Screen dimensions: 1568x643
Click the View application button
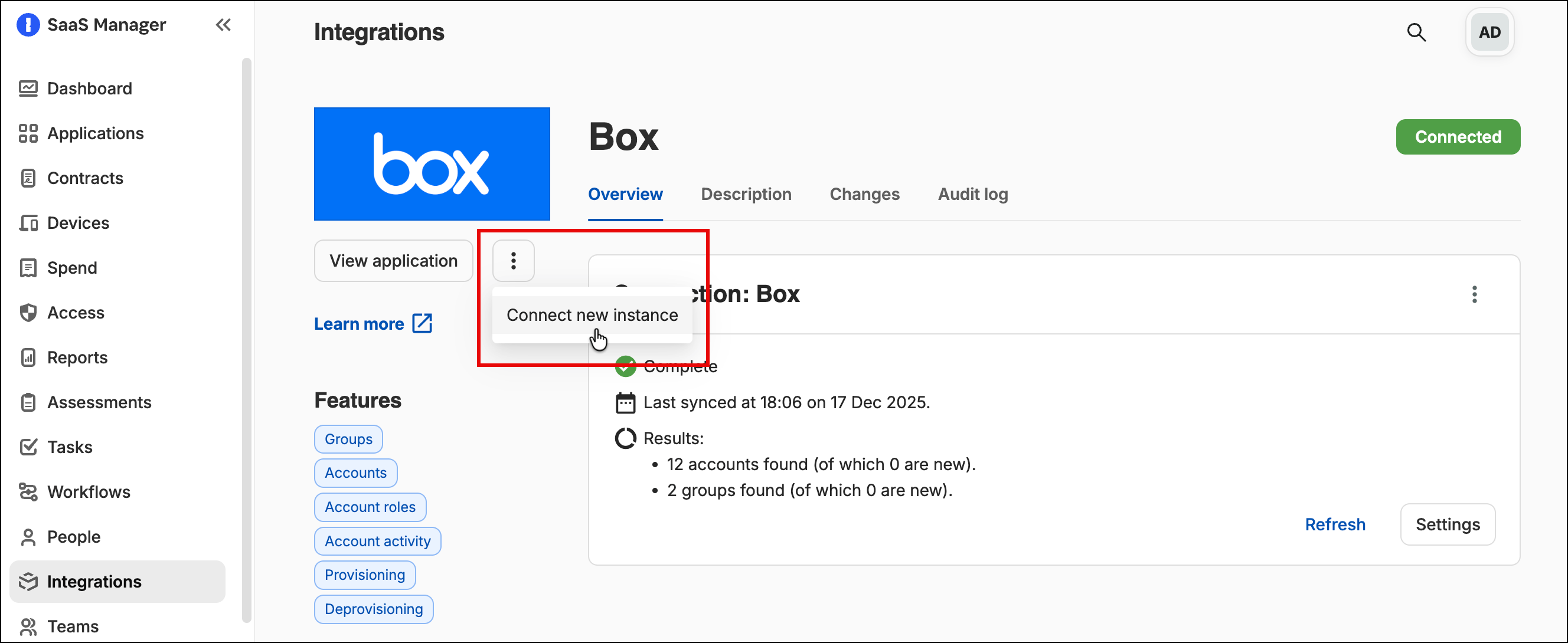393,261
